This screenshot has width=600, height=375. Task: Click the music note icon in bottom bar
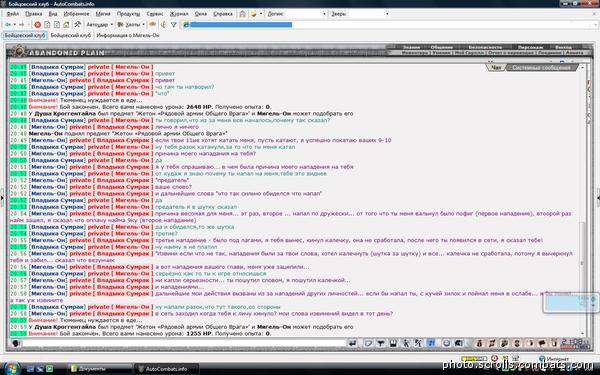(492, 343)
